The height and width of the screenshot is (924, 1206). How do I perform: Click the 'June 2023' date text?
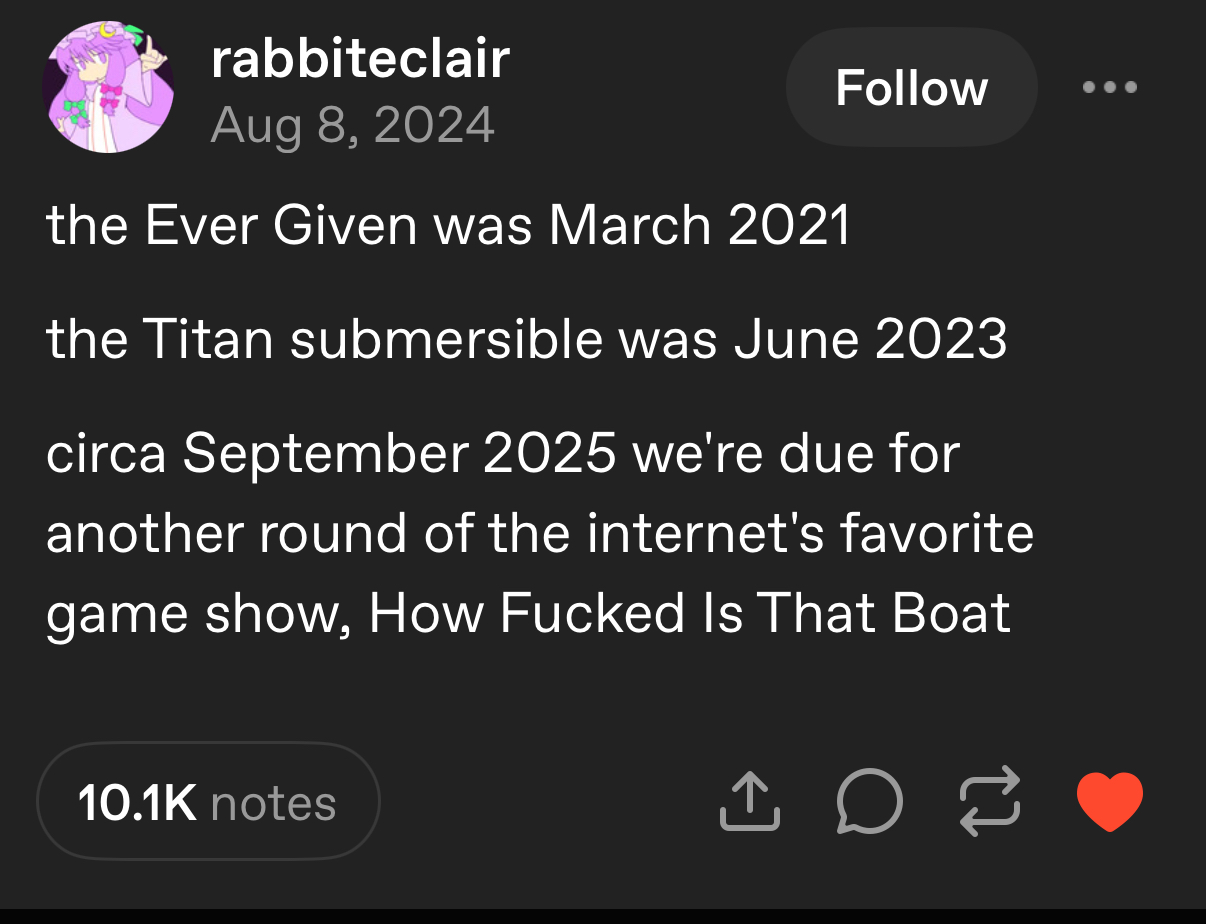[870, 340]
